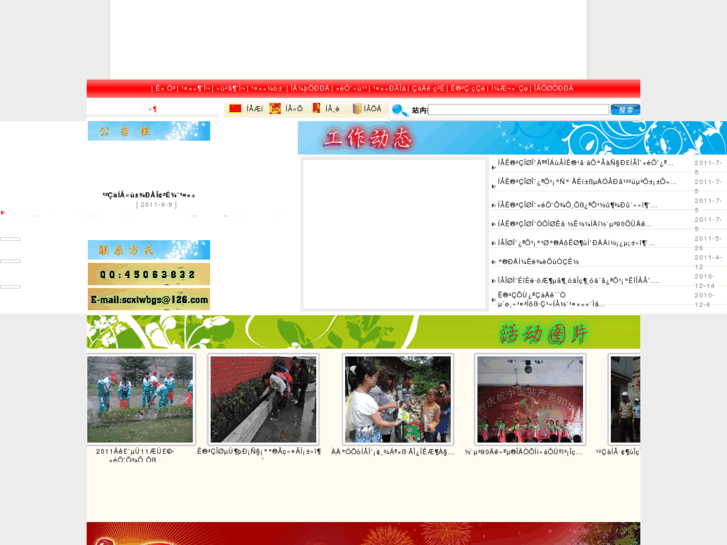This screenshot has height=545, width=727.
Task: Open the news item dated 2010-12-14
Action: pos(578,280)
